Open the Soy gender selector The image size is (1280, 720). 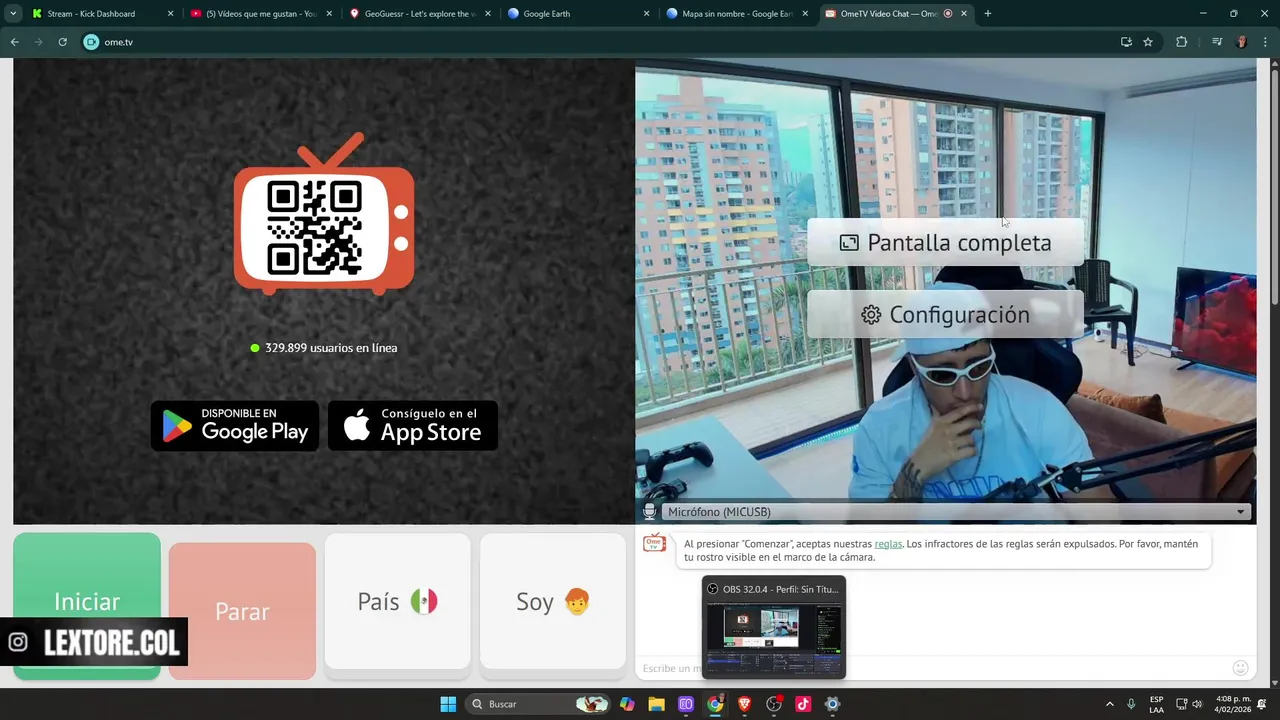click(553, 601)
